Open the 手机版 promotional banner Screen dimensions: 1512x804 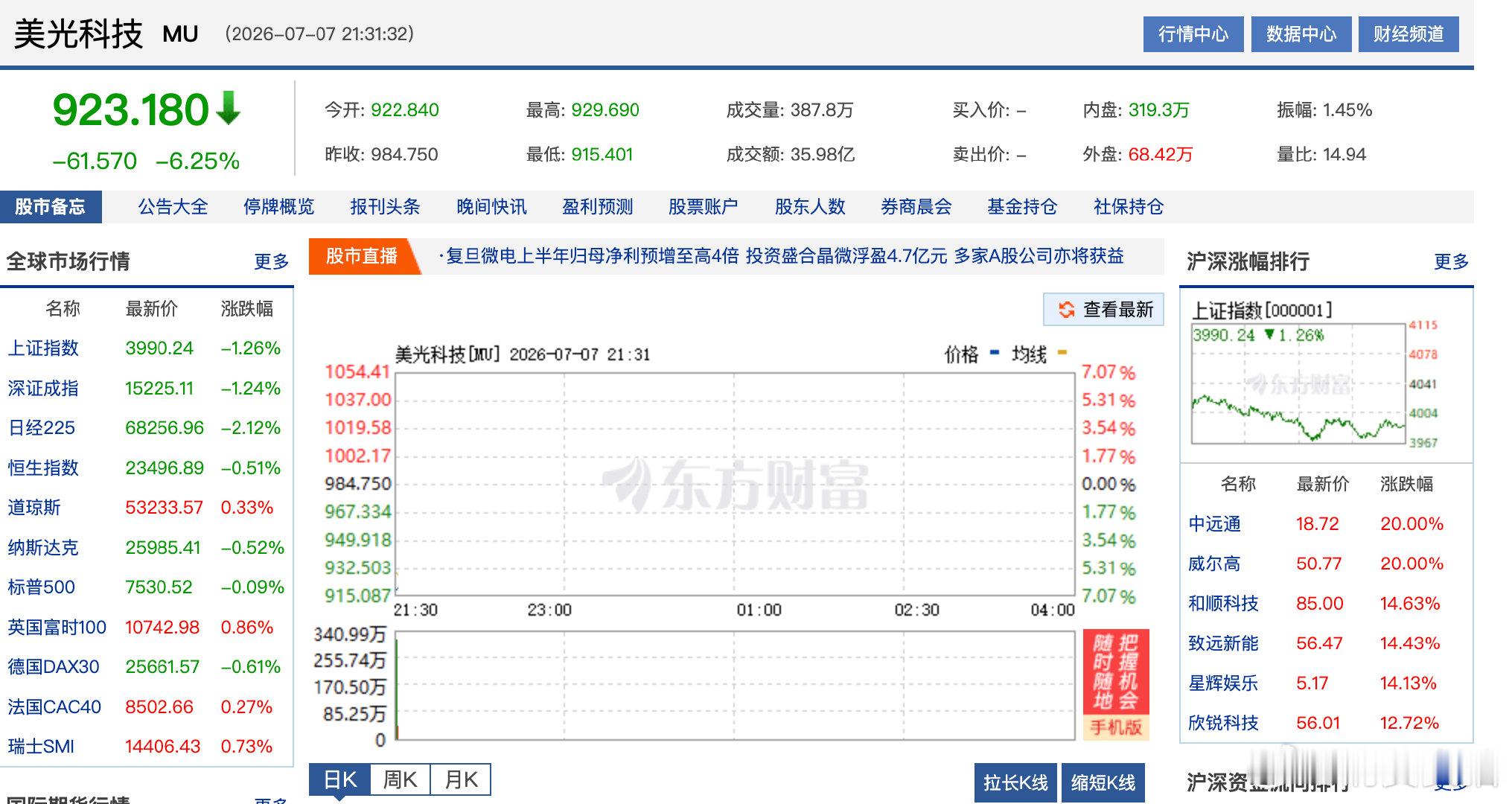click(x=1116, y=685)
